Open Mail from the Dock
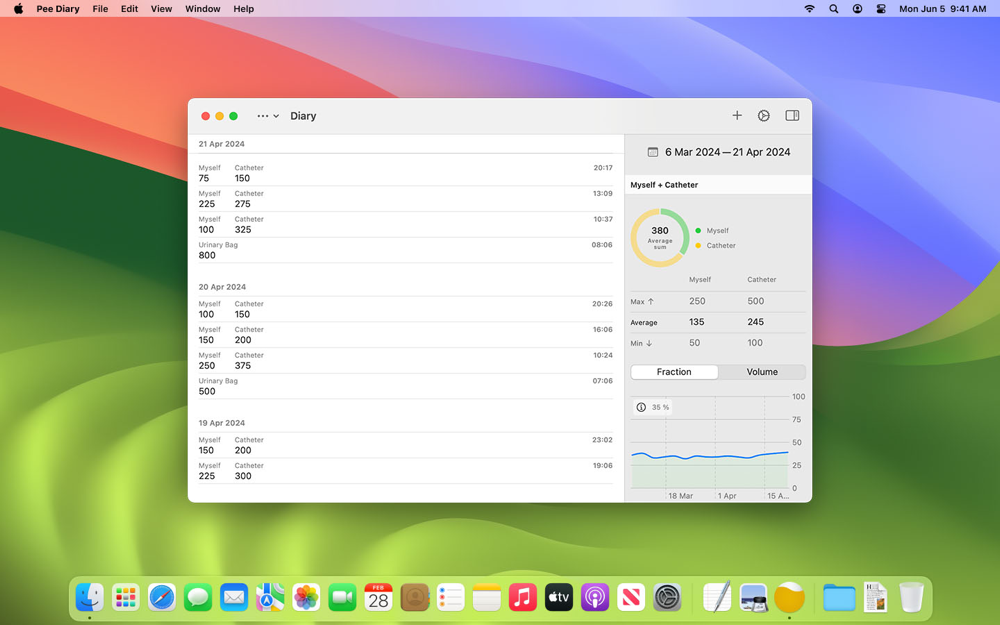Screen dimensions: 1000x625 234,598
